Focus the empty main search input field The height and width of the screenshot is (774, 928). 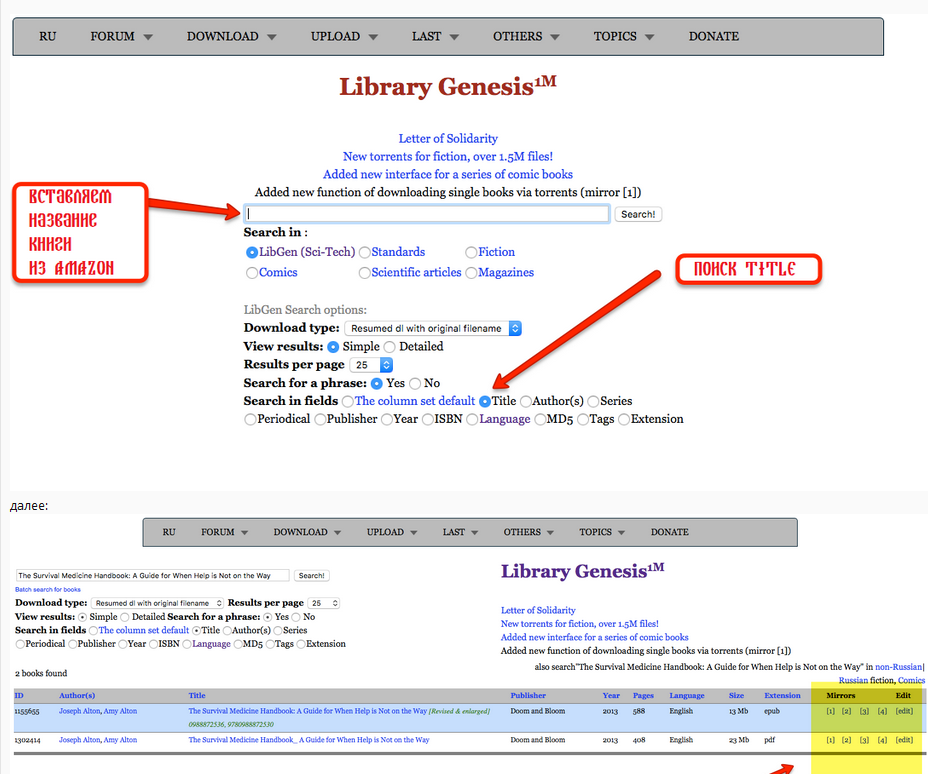(x=426, y=214)
